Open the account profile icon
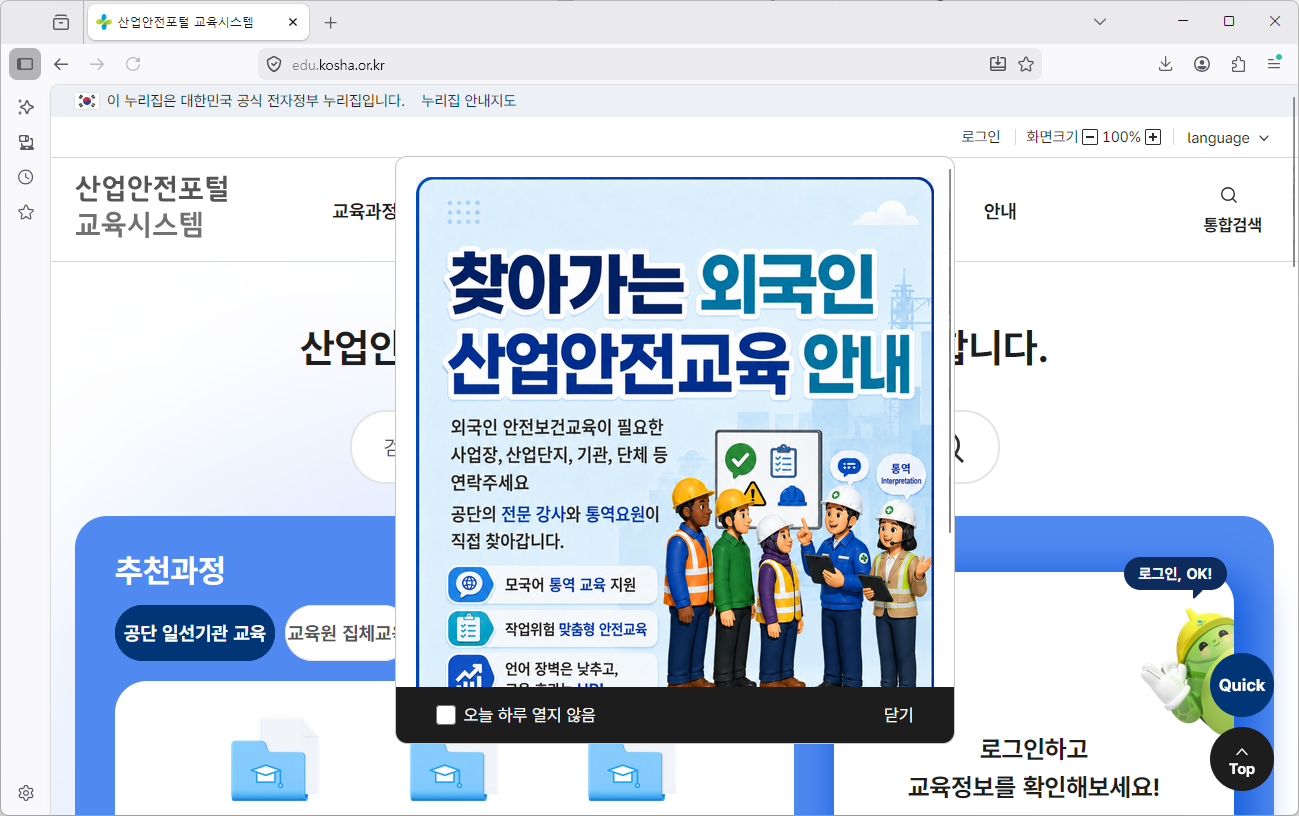The height and width of the screenshot is (816, 1299). tap(1202, 64)
